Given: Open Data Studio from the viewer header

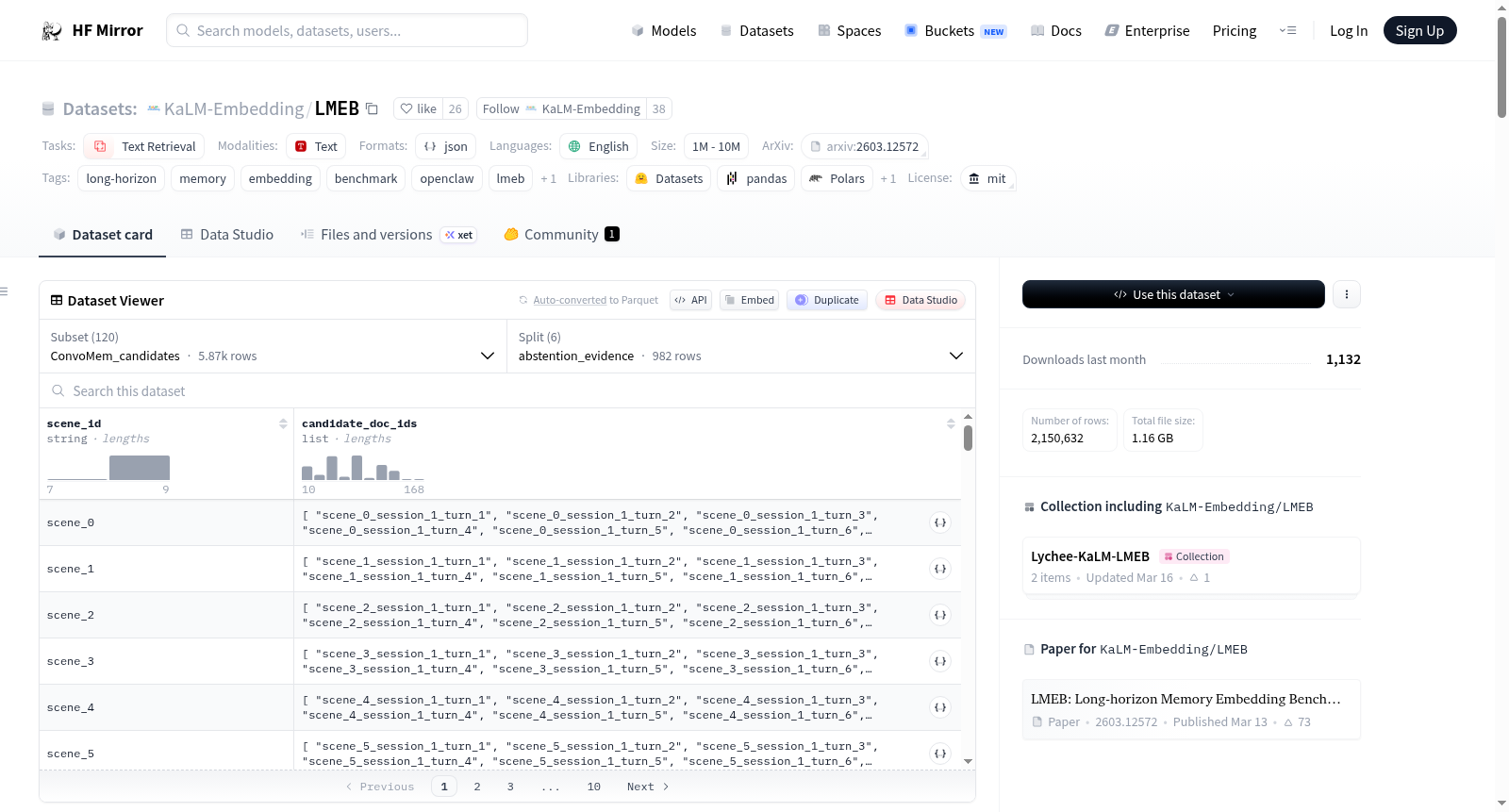Looking at the screenshot, I should click(x=920, y=300).
